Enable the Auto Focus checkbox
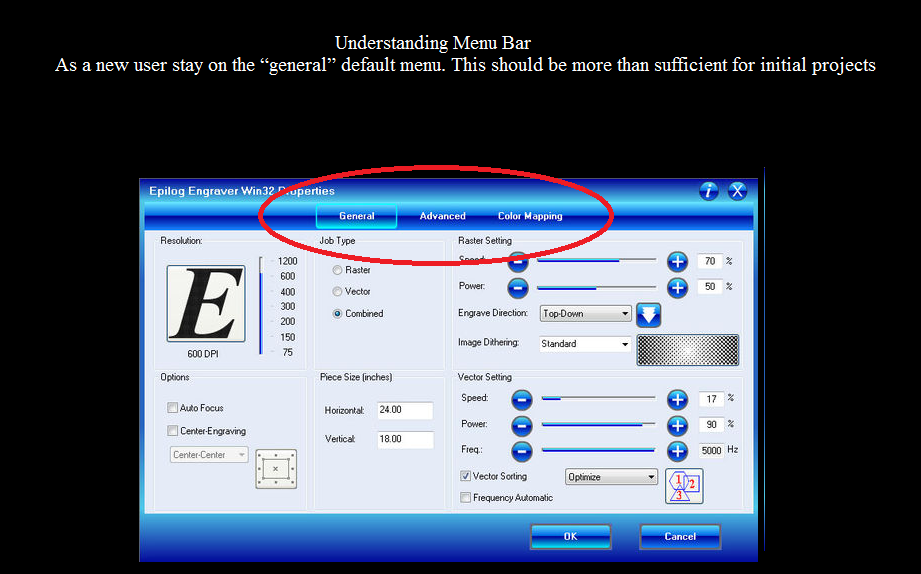Screen dimensions: 921x574 tap(173, 408)
